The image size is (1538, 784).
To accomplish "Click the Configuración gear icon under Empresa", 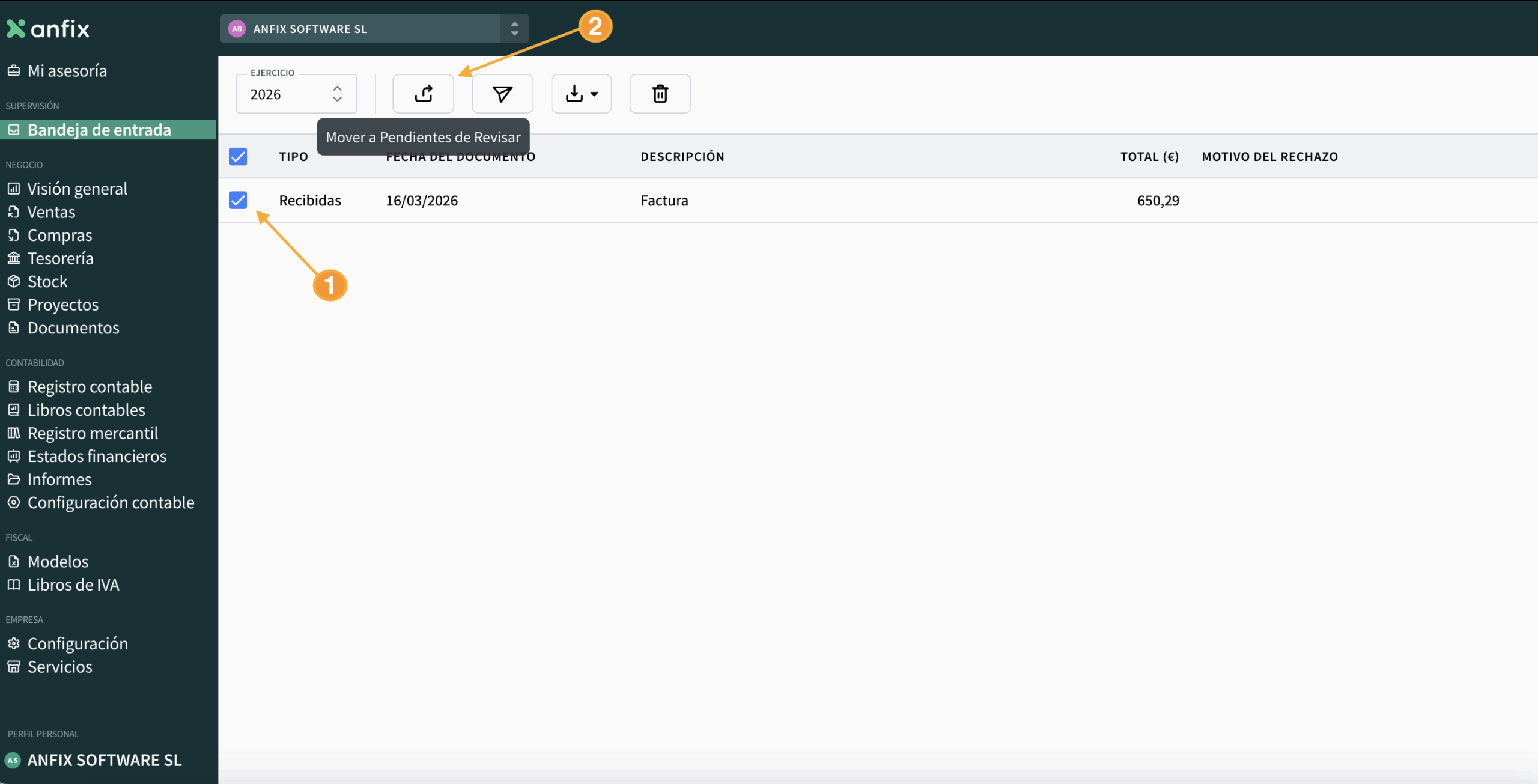I will click(x=14, y=643).
